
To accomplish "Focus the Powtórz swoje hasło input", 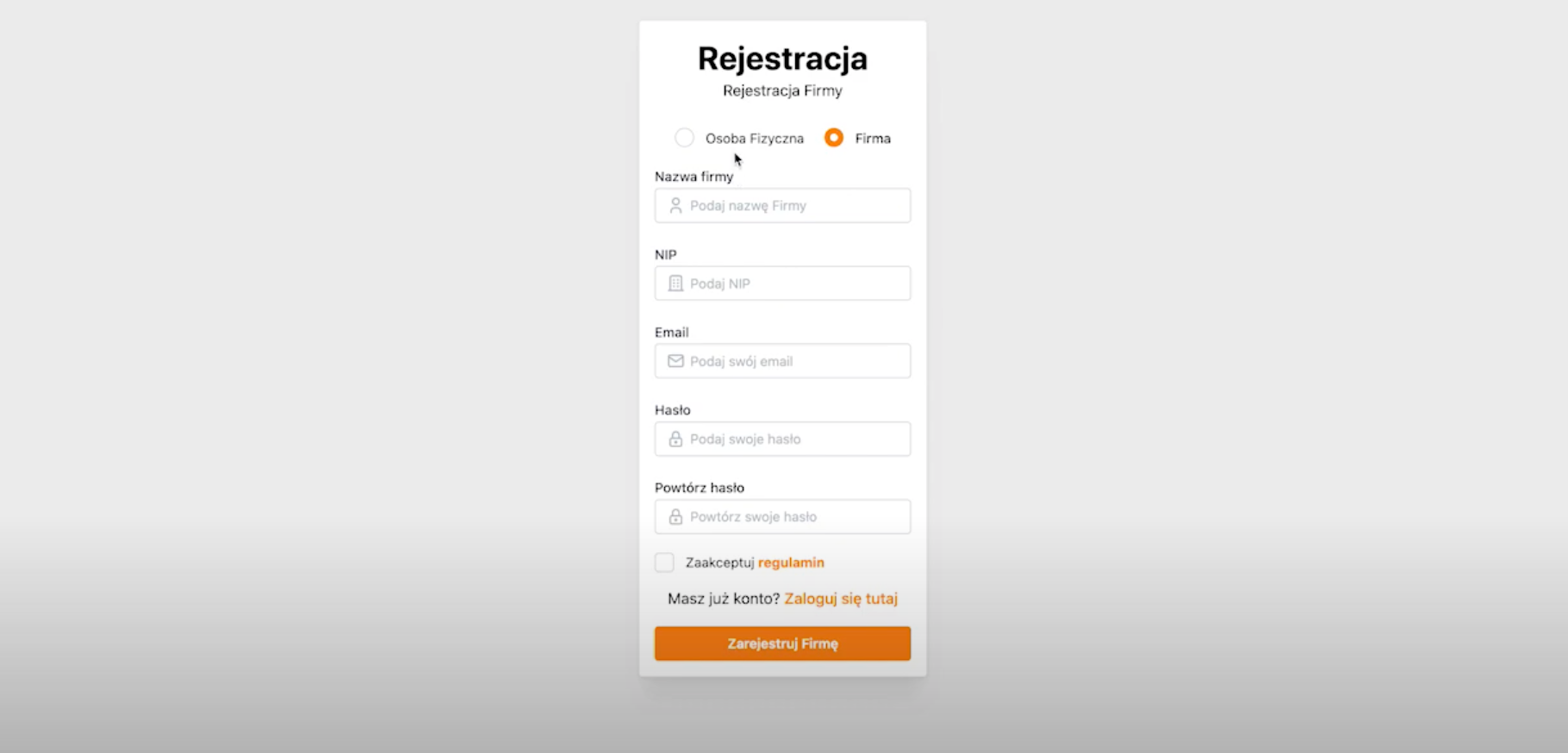I will click(793, 517).
